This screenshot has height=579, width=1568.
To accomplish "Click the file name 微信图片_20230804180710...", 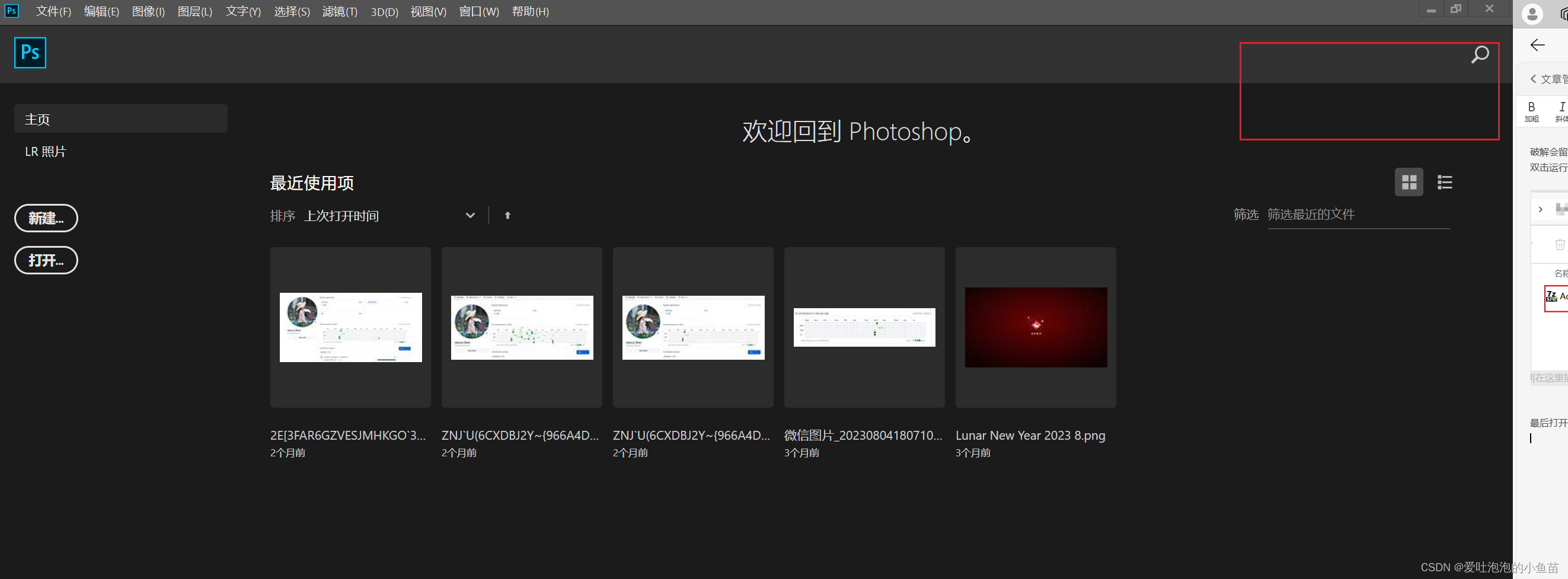I will tap(863, 436).
